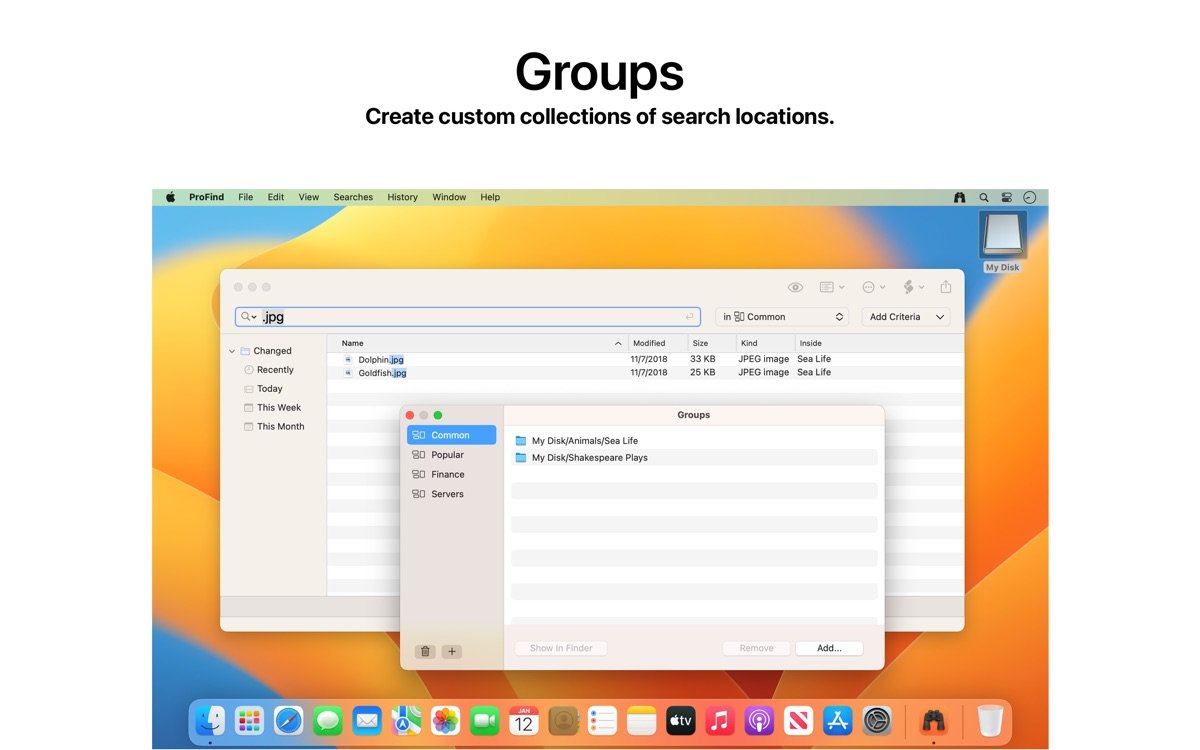Open the 'in Common' location popup

[782, 317]
